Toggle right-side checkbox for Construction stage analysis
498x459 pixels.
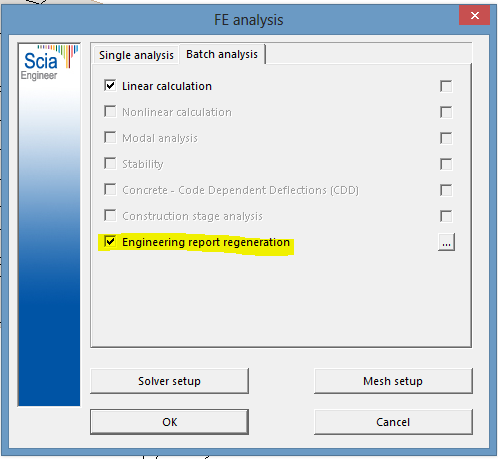pyautogui.click(x=446, y=216)
